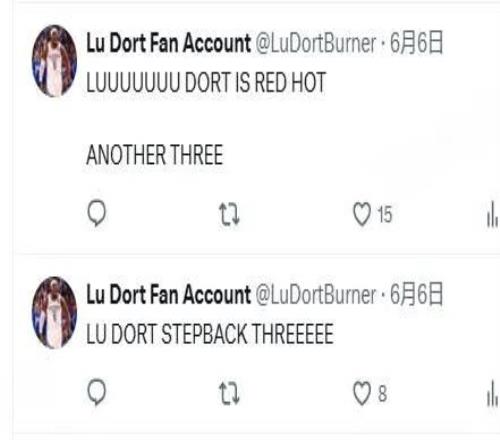Open profile picture on second tweet

click(x=54, y=312)
